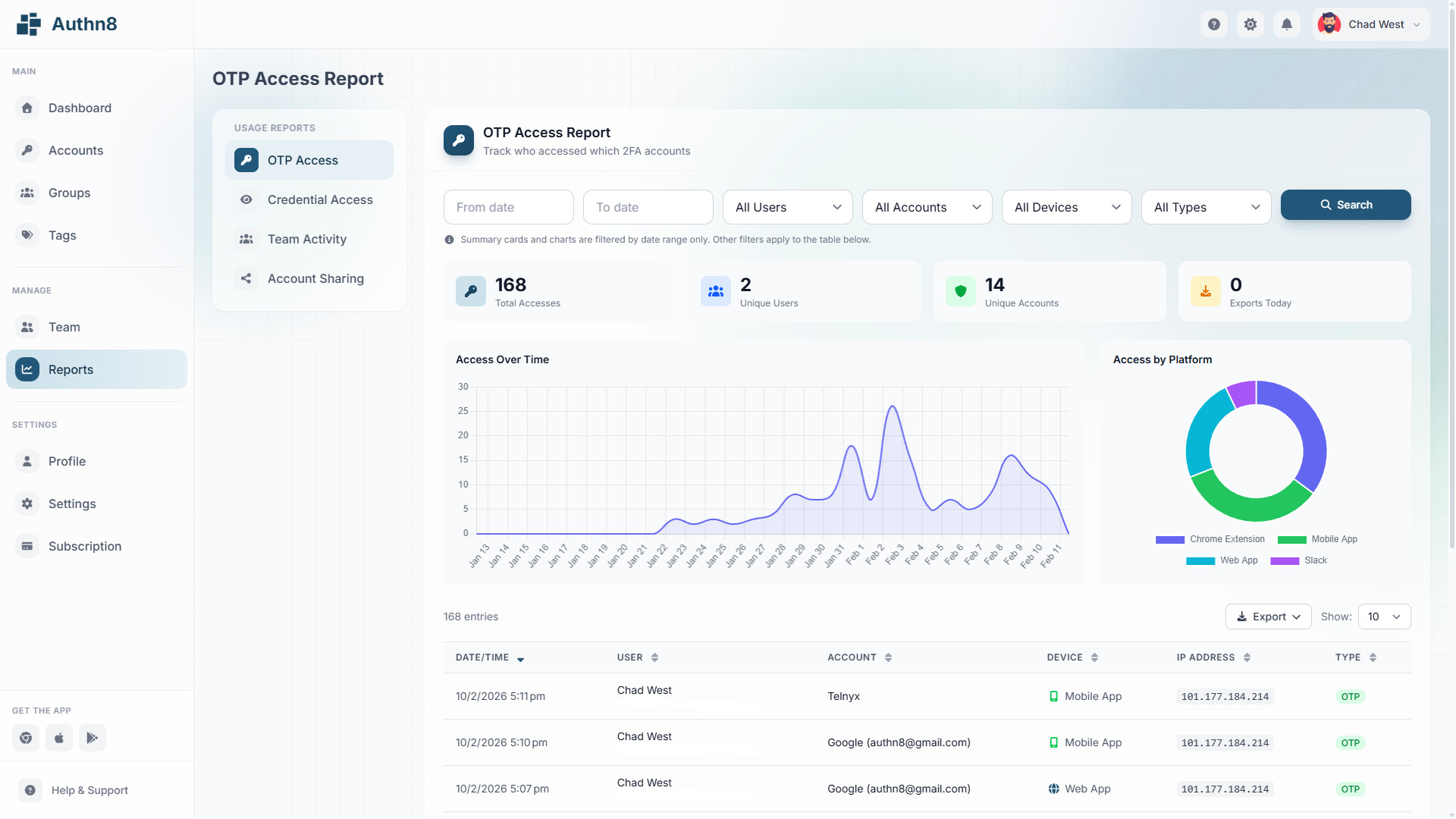Open notifications bell icon
The width and height of the screenshot is (1456, 819).
click(1287, 24)
